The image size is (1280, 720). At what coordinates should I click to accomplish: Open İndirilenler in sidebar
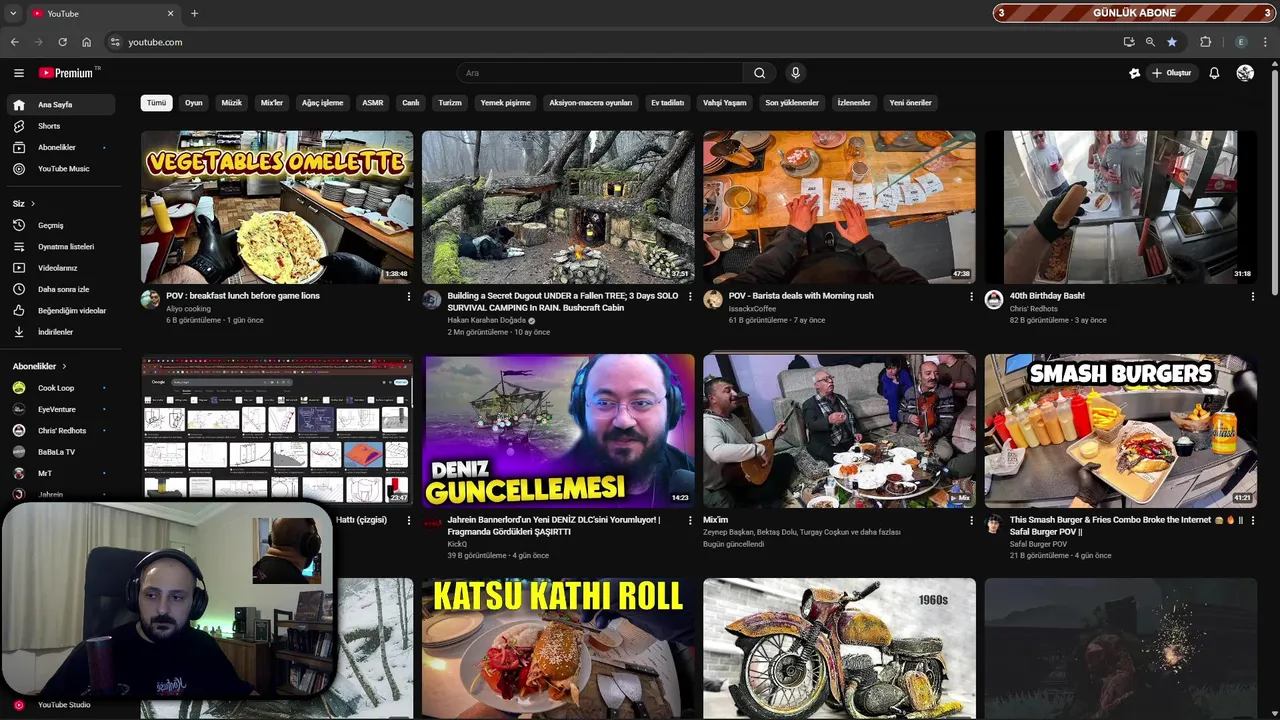pos(60,332)
